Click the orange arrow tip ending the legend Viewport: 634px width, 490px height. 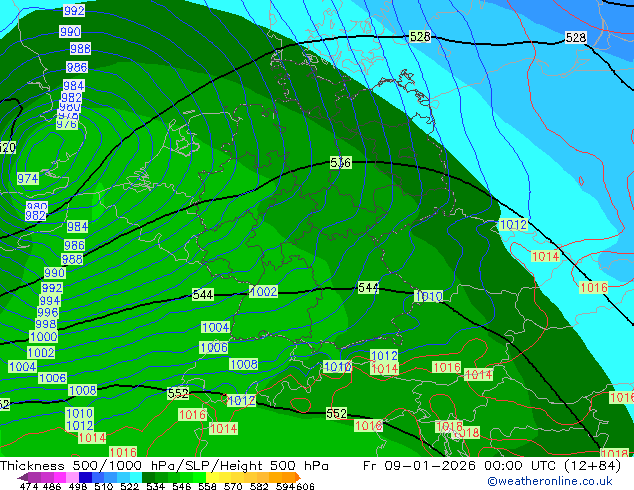pyautogui.click(x=298, y=477)
